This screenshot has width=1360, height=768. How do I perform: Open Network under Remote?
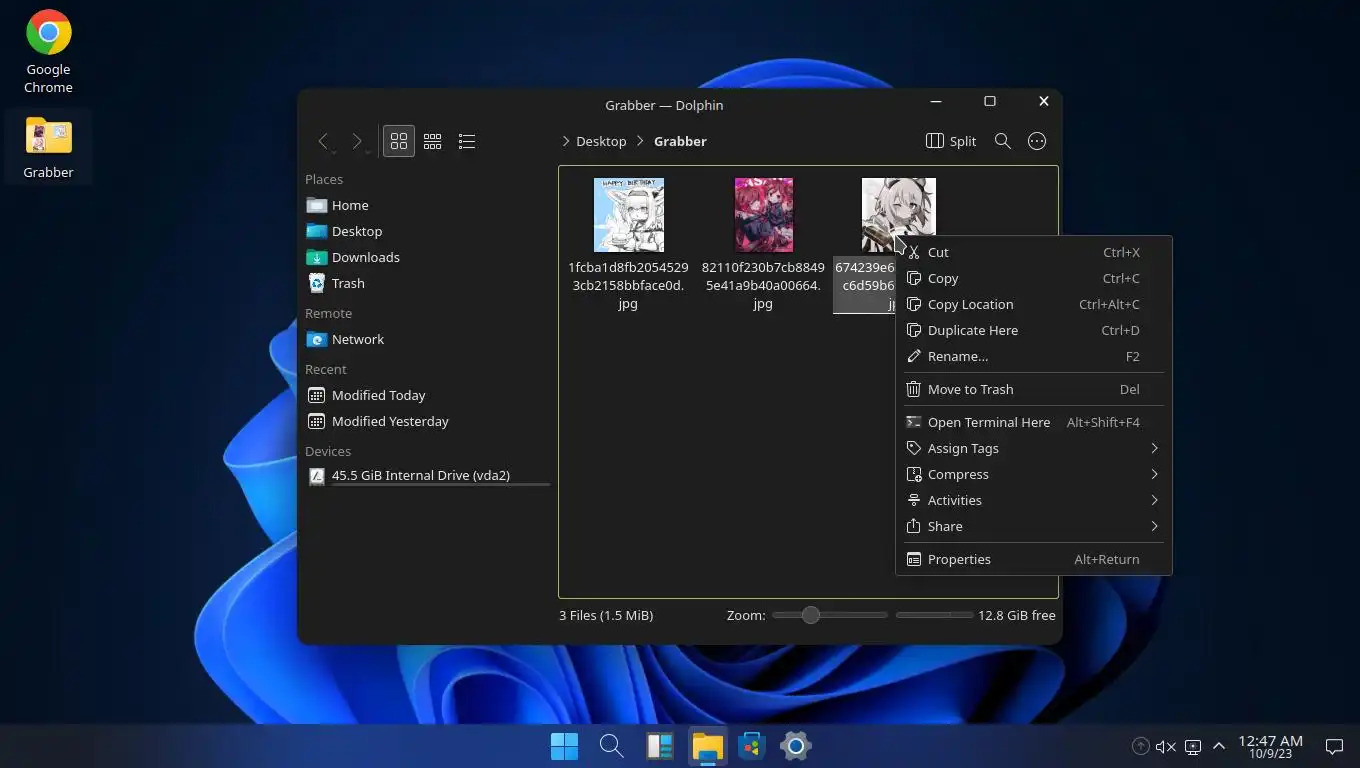tap(427, 339)
